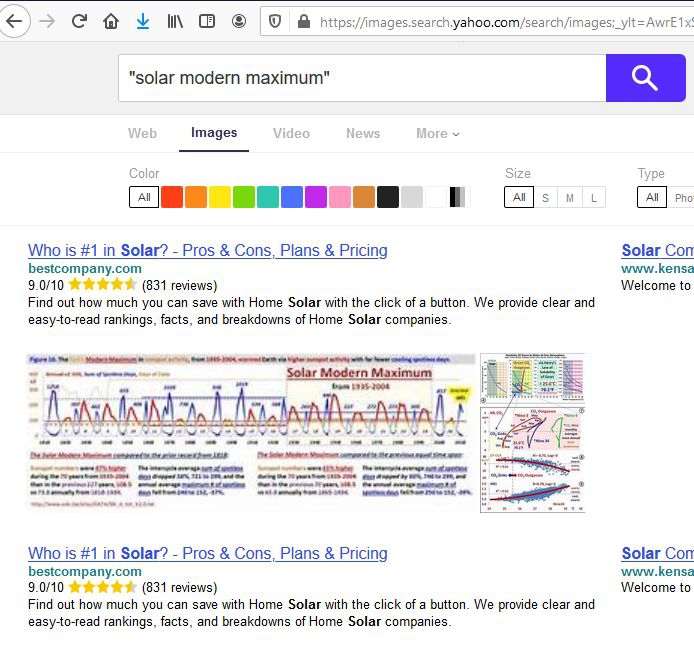Image resolution: width=694 pixels, height=660 pixels.
Task: Open the browser home page
Action: click(x=111, y=21)
